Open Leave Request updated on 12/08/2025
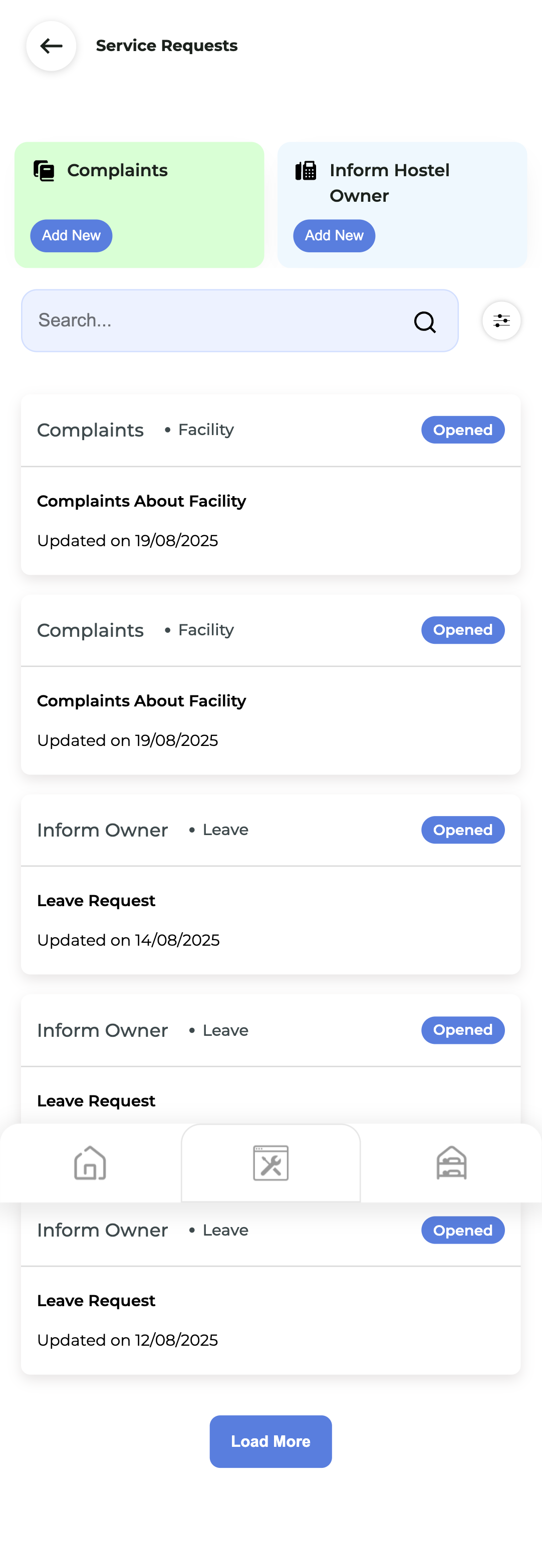The image size is (542, 1568). (96, 1301)
